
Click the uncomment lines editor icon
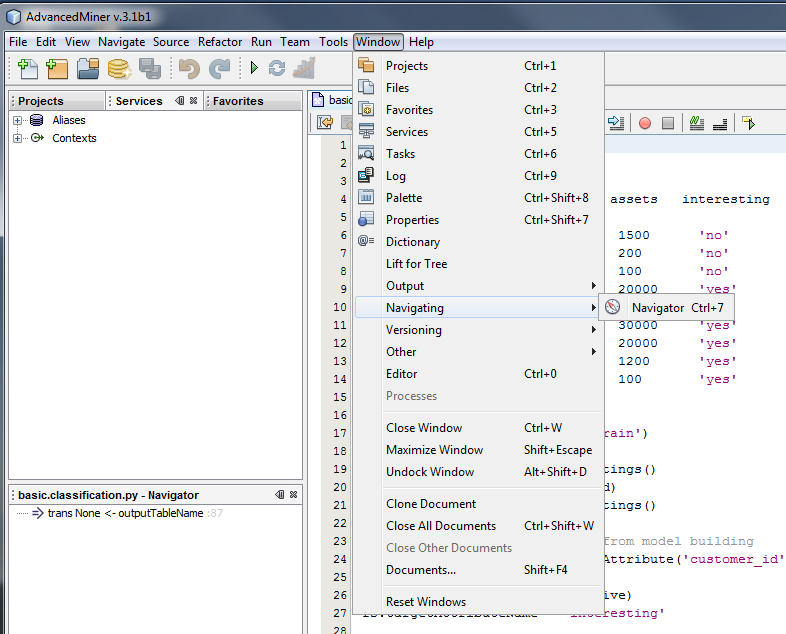[x=720, y=124]
